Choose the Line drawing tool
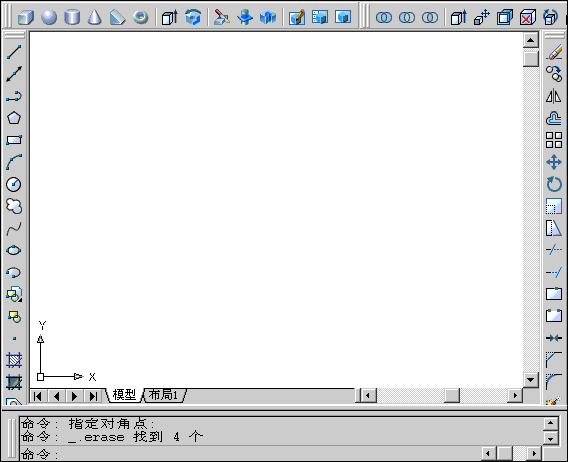This screenshot has width=568, height=462. click(x=14, y=52)
